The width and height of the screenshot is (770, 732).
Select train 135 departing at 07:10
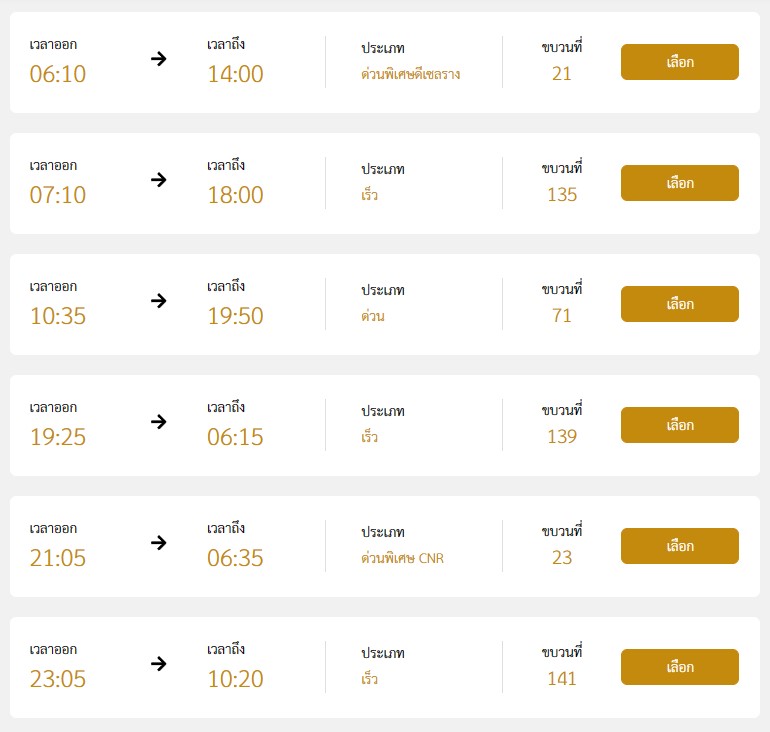point(680,183)
